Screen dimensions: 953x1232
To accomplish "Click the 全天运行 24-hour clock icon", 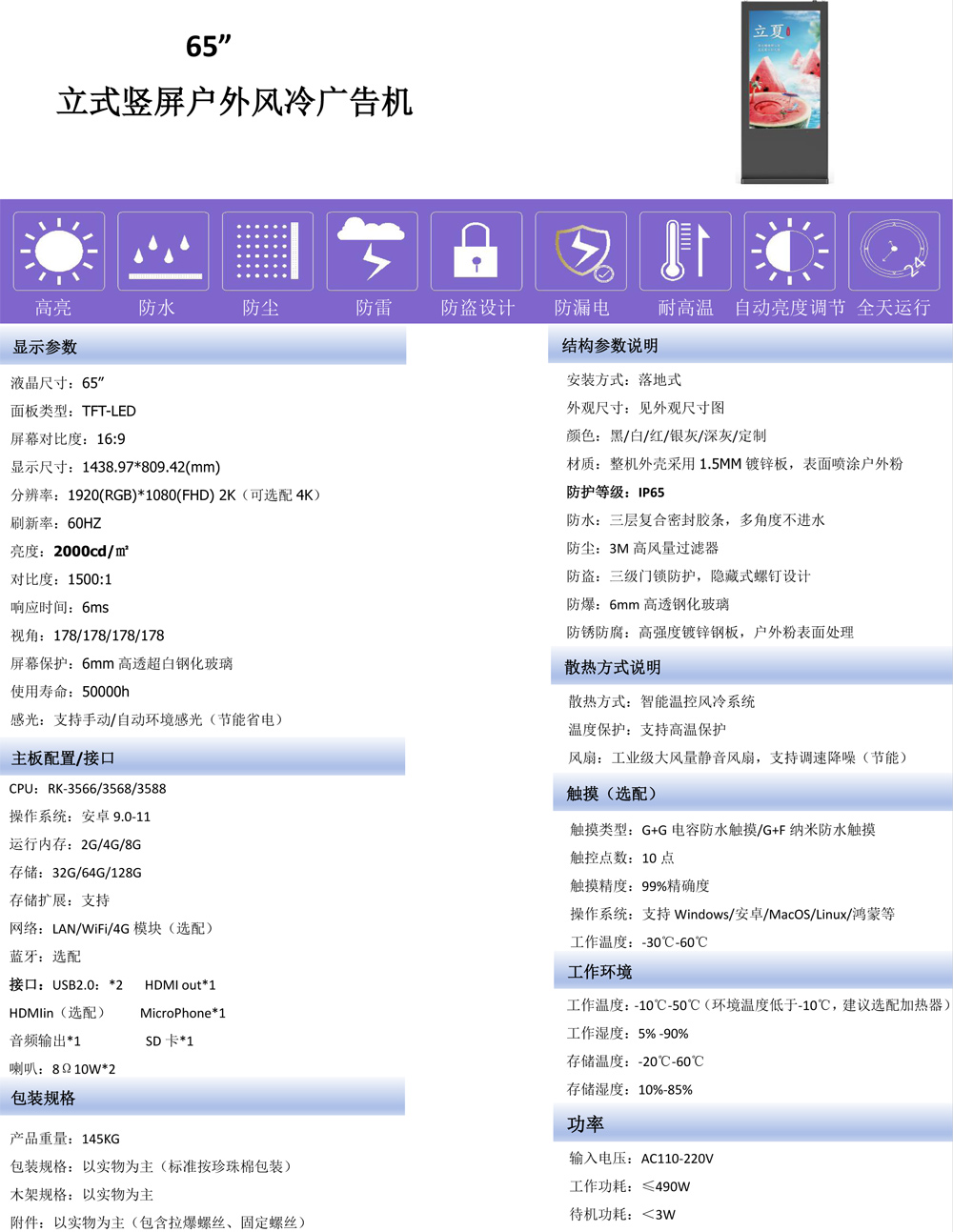I will pos(893,250).
